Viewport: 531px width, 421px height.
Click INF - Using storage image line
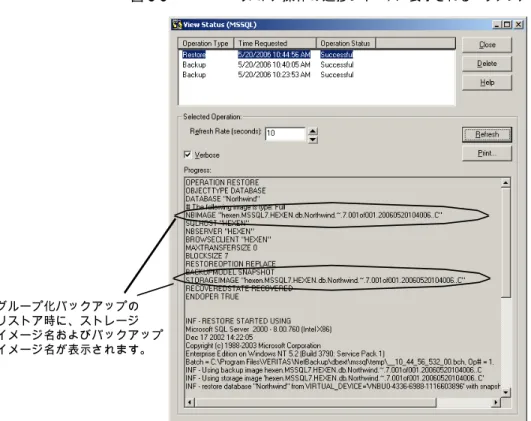click(x=335, y=378)
